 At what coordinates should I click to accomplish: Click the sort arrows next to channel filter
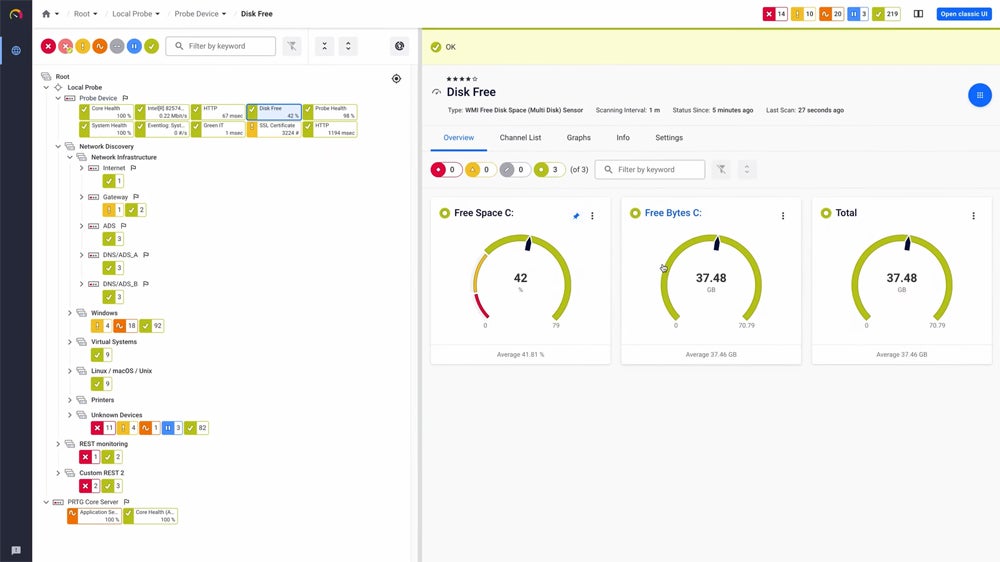coord(747,169)
